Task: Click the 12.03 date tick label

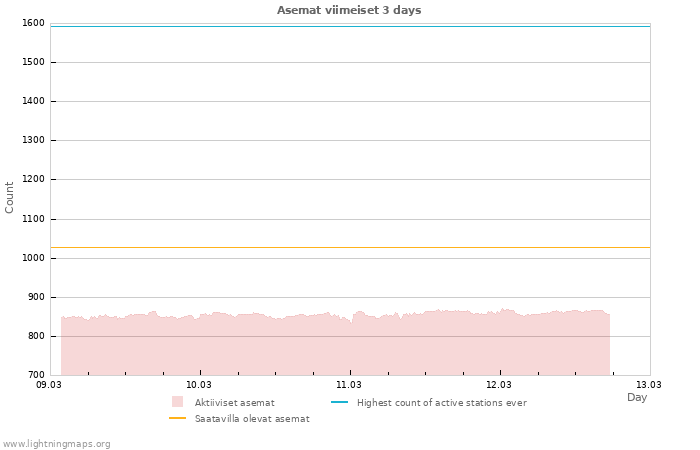Action: [x=499, y=384]
